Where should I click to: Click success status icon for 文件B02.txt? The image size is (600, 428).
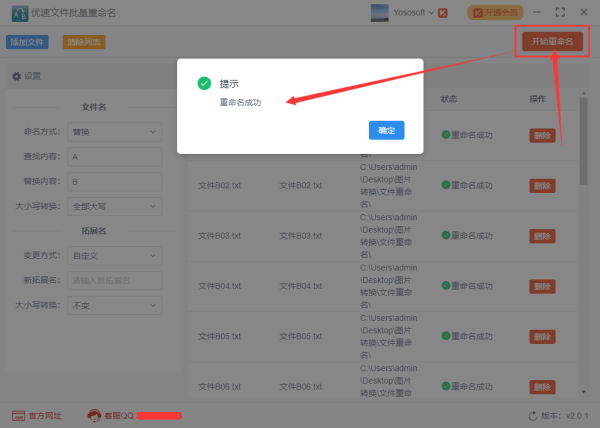(x=446, y=185)
